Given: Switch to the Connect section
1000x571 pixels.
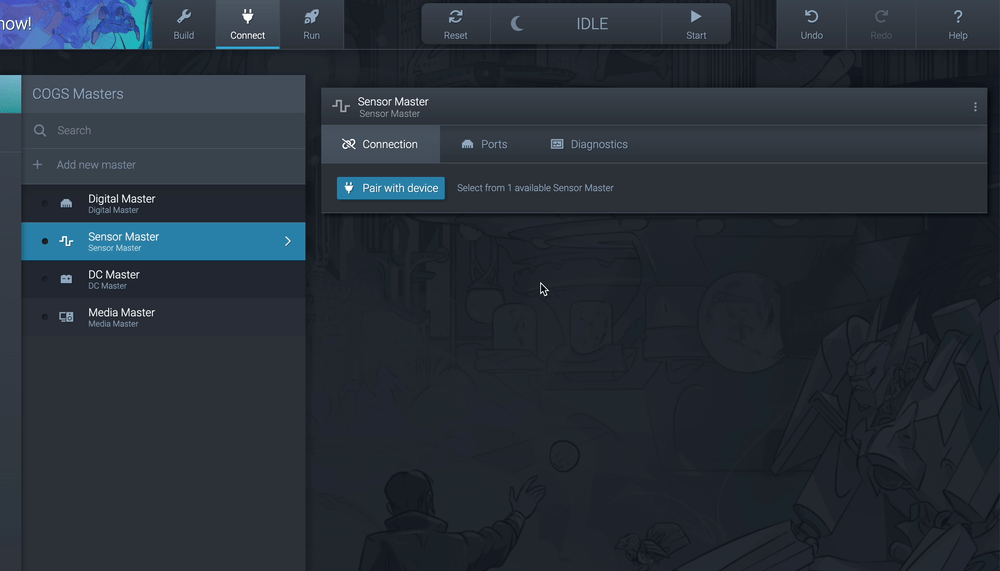Looking at the screenshot, I should pyautogui.click(x=247, y=24).
